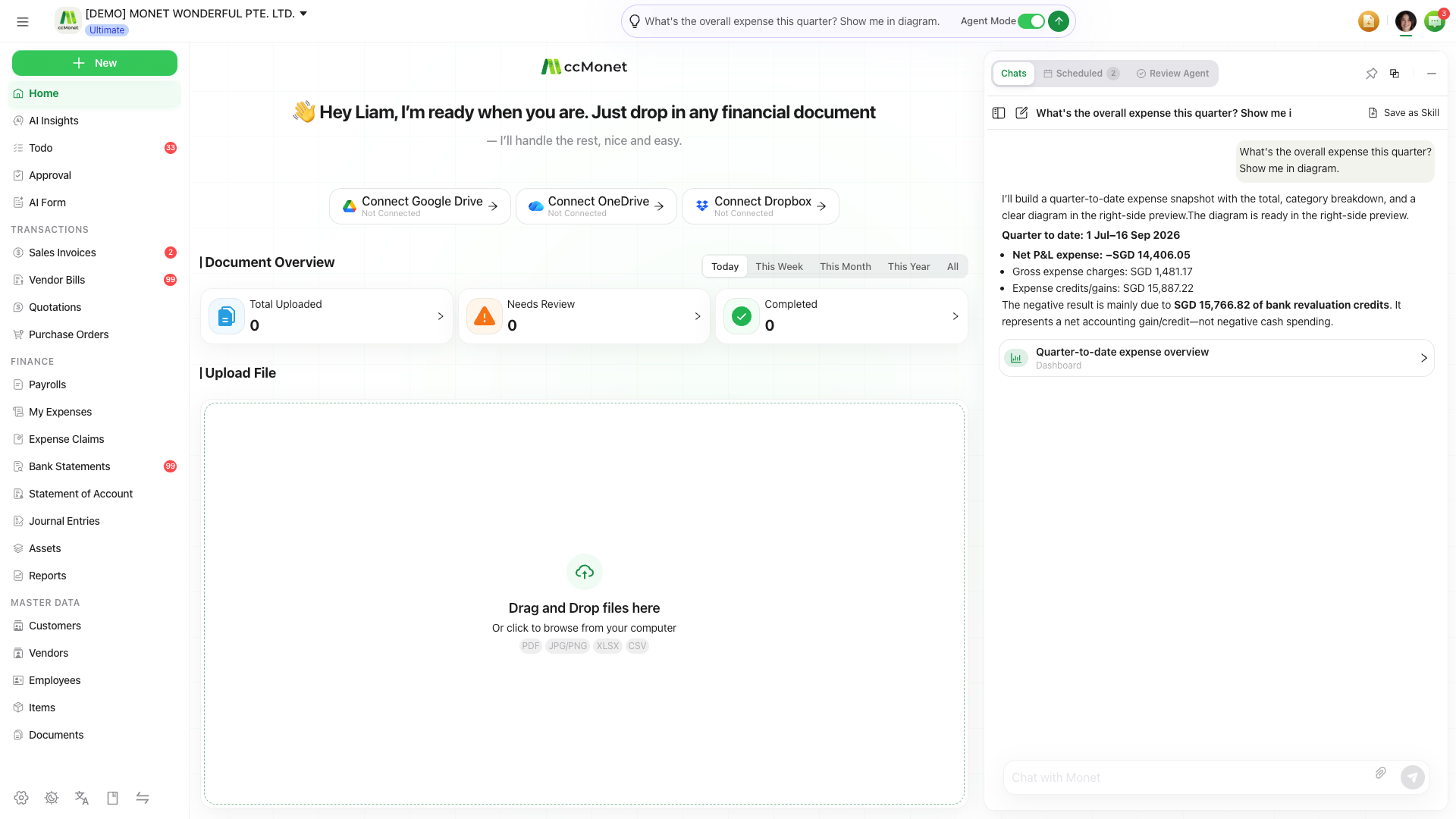Submit the agent query with green arrow
This screenshot has height=819, width=1456.
(x=1059, y=21)
